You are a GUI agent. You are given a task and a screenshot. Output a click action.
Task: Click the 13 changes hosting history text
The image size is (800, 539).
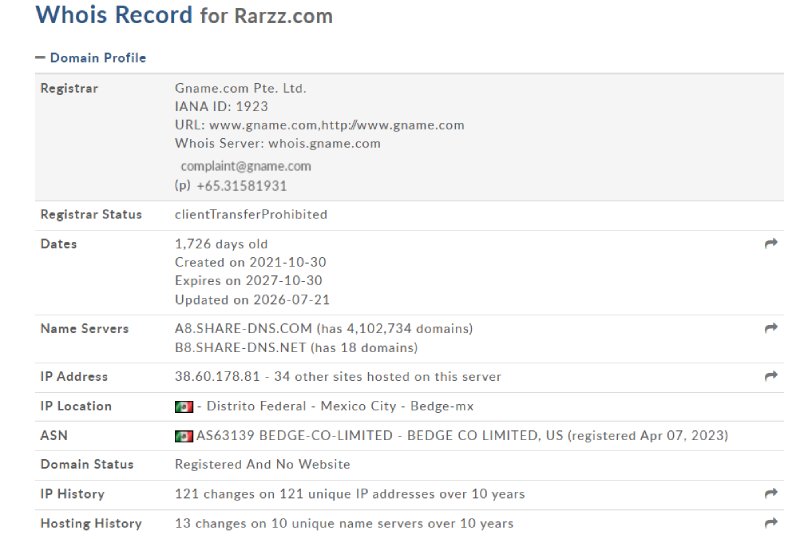click(x=344, y=524)
